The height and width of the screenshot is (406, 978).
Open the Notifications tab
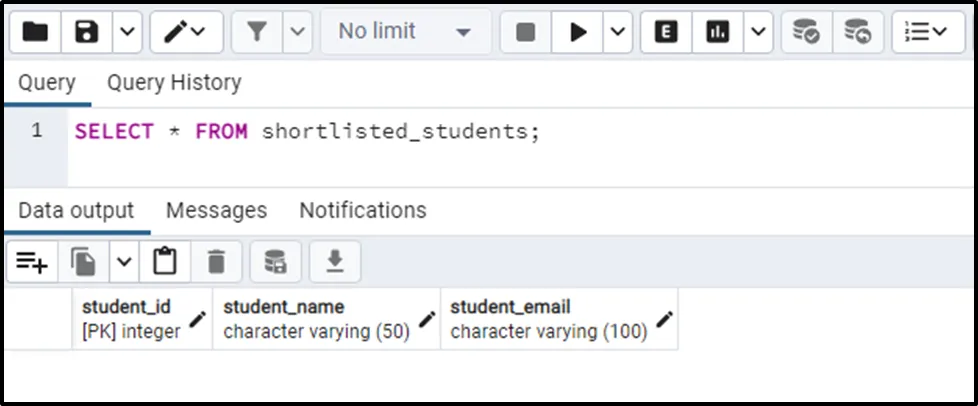(x=363, y=210)
